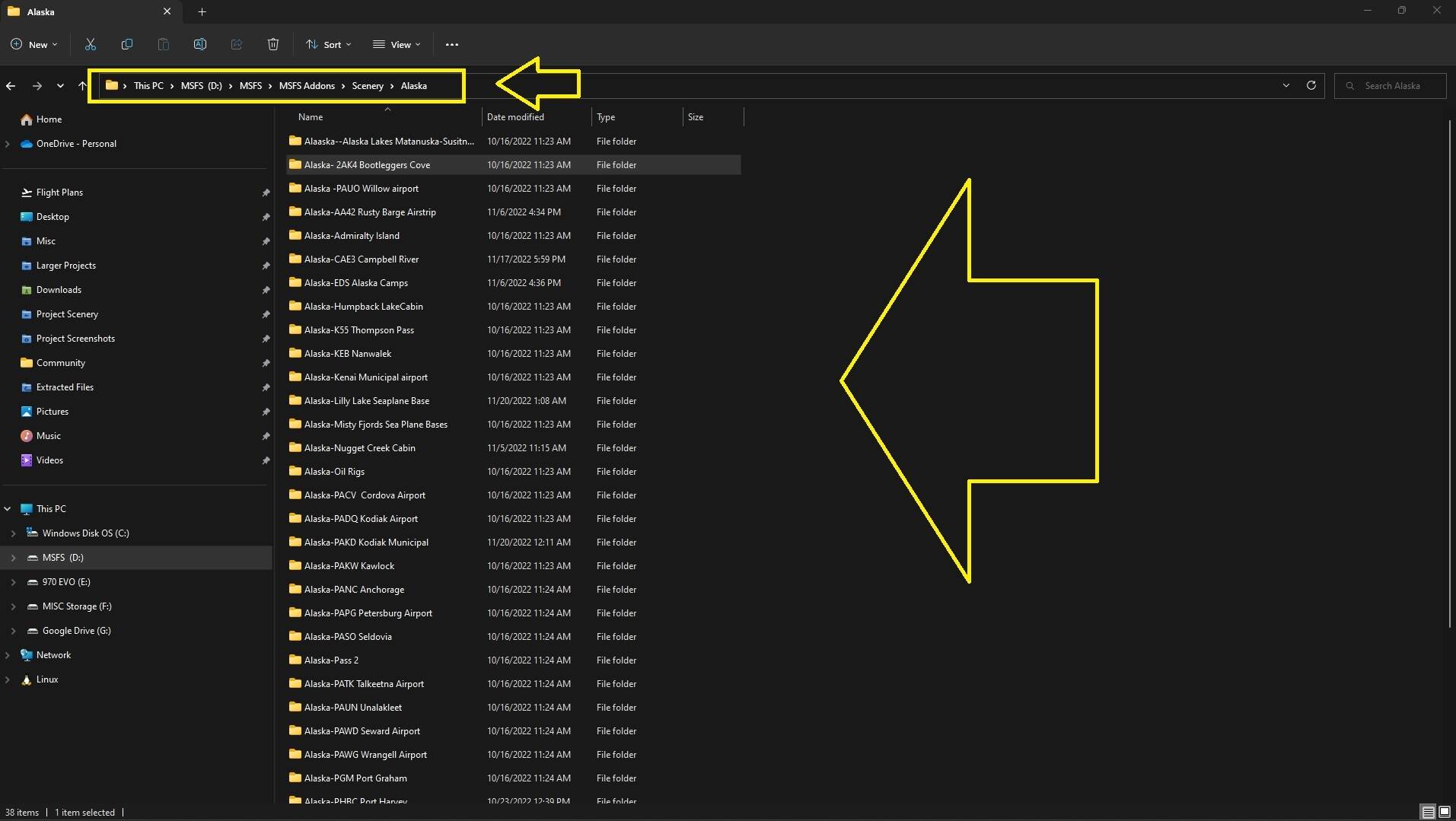Viewport: 1456px width, 821px height.
Task: Open pinned Downloads folder
Action: coord(59,290)
